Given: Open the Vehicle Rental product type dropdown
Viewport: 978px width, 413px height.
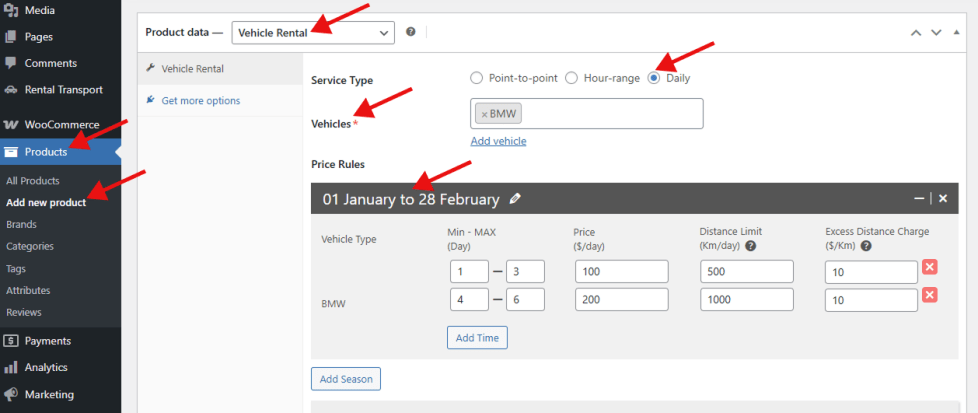Looking at the screenshot, I should (x=313, y=32).
